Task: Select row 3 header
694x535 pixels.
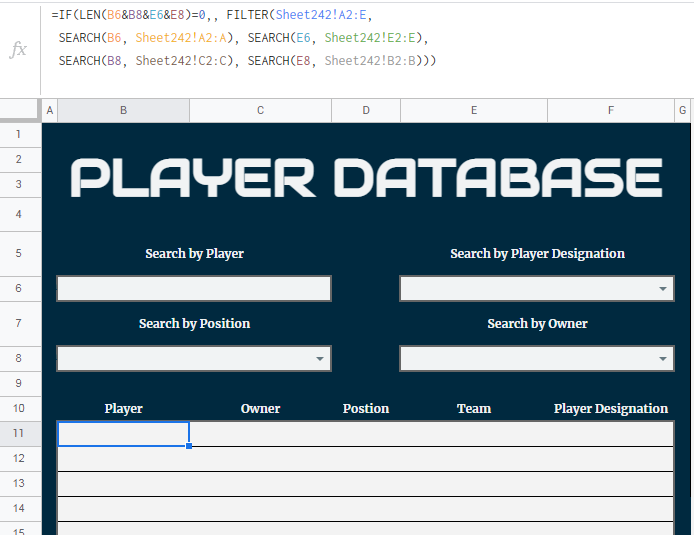Action: 19,185
